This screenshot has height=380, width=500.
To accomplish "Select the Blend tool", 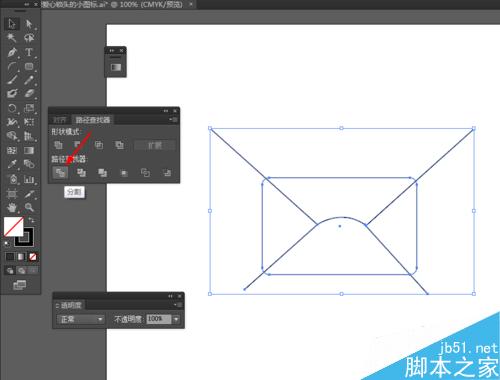I will point(29,164).
